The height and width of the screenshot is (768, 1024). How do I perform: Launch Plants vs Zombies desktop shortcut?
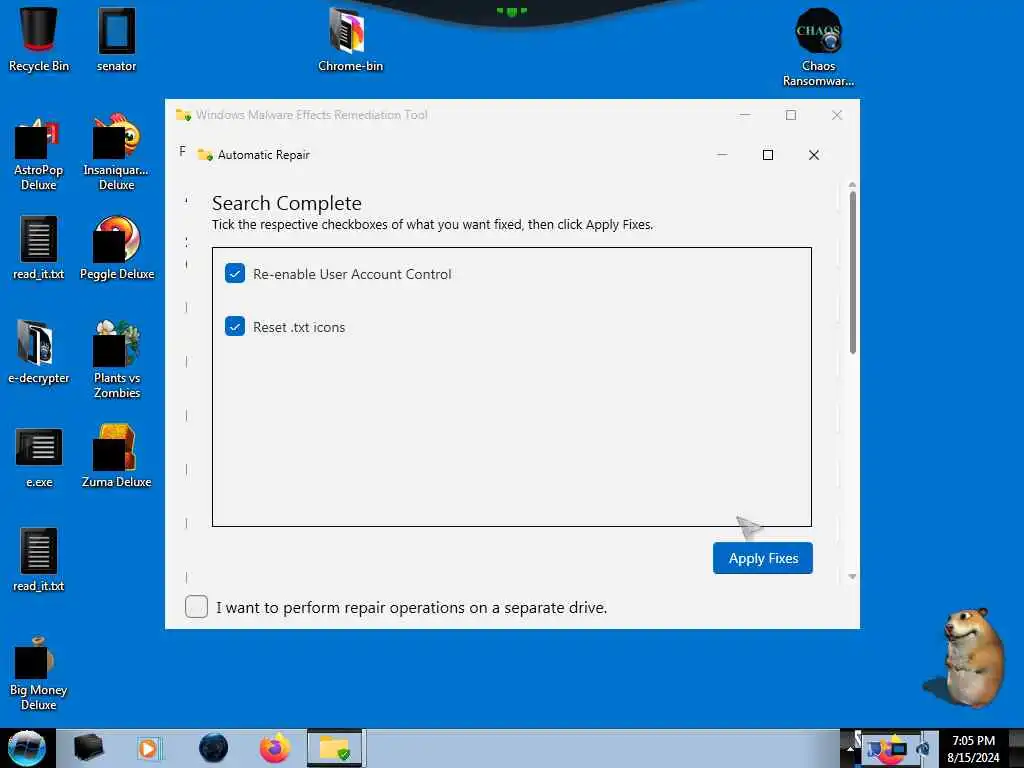[x=117, y=358]
